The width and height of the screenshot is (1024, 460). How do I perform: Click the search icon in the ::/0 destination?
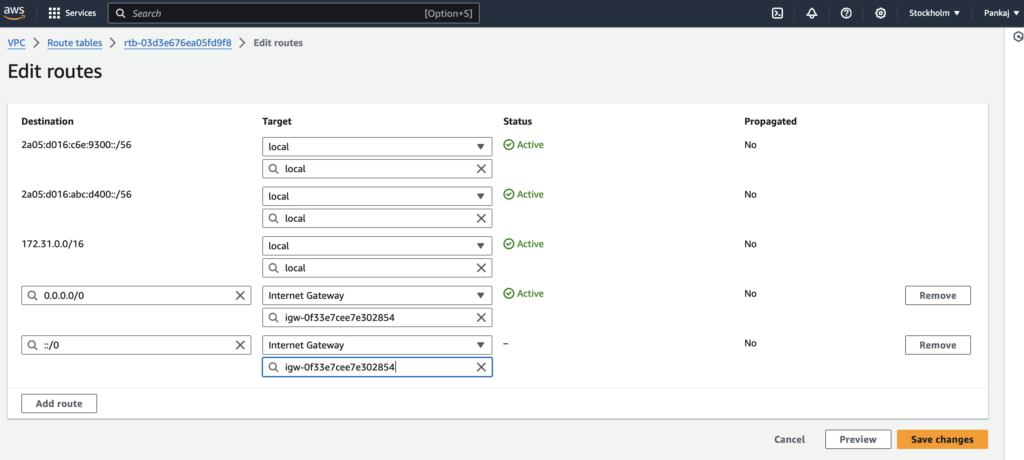click(x=32, y=345)
